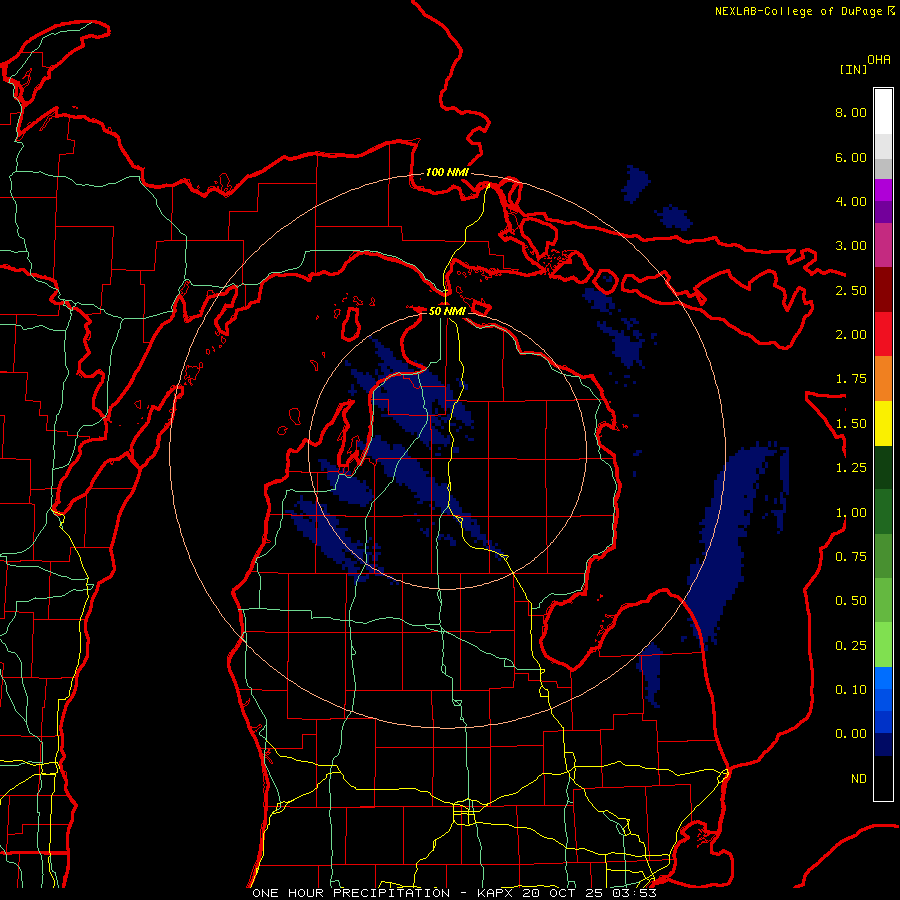Click the 6.00 legend value

pos(851,157)
